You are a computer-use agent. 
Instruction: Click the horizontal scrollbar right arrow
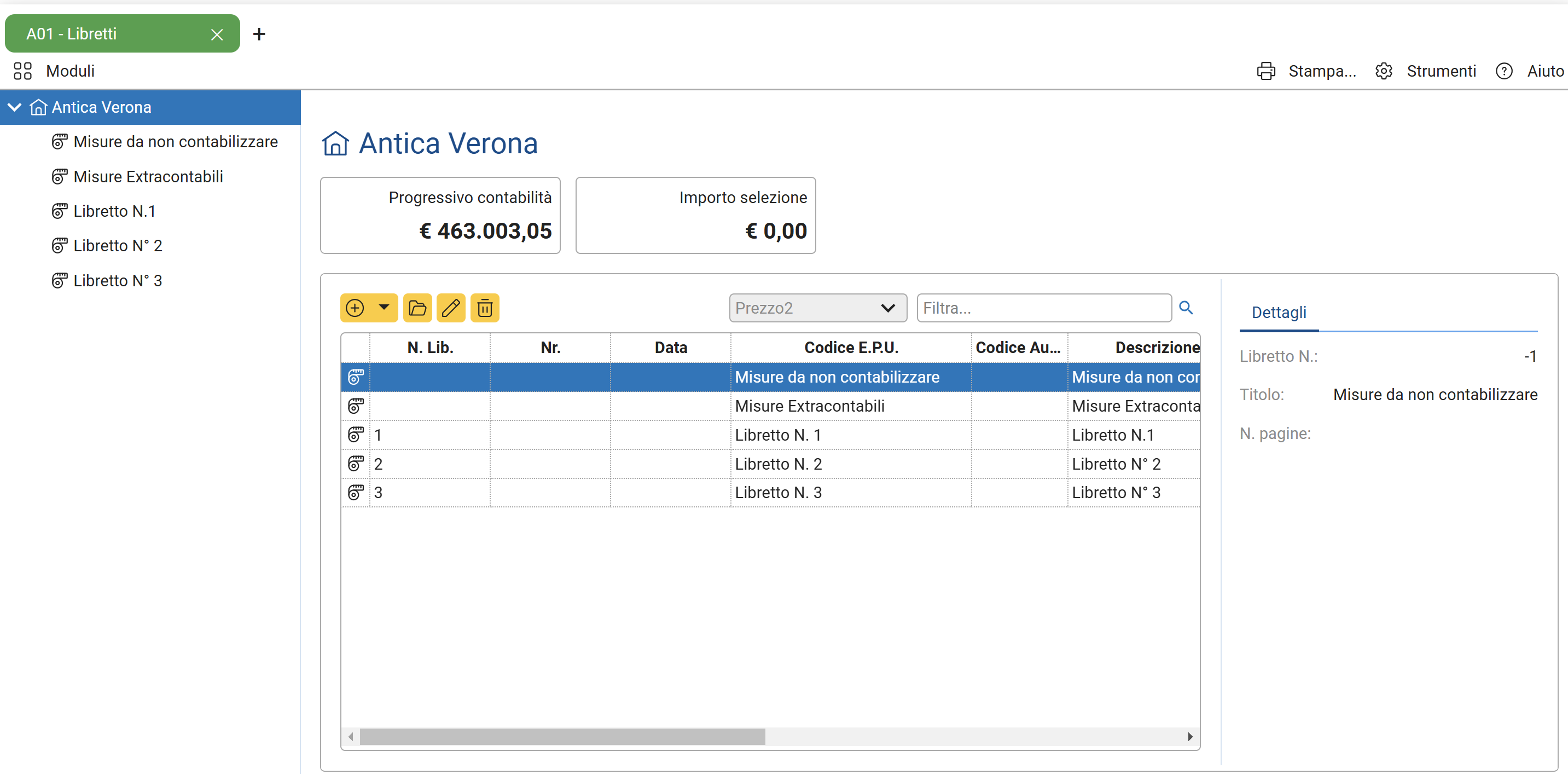tap(1189, 736)
